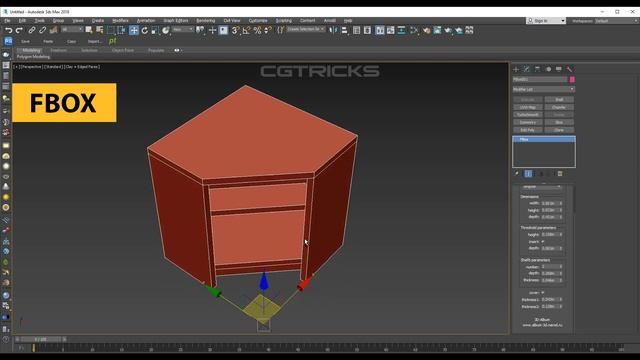Image resolution: width=640 pixels, height=360 pixels.
Task: Toggle the 'insert' checkbox in Threshold parameters
Action: [543, 242]
